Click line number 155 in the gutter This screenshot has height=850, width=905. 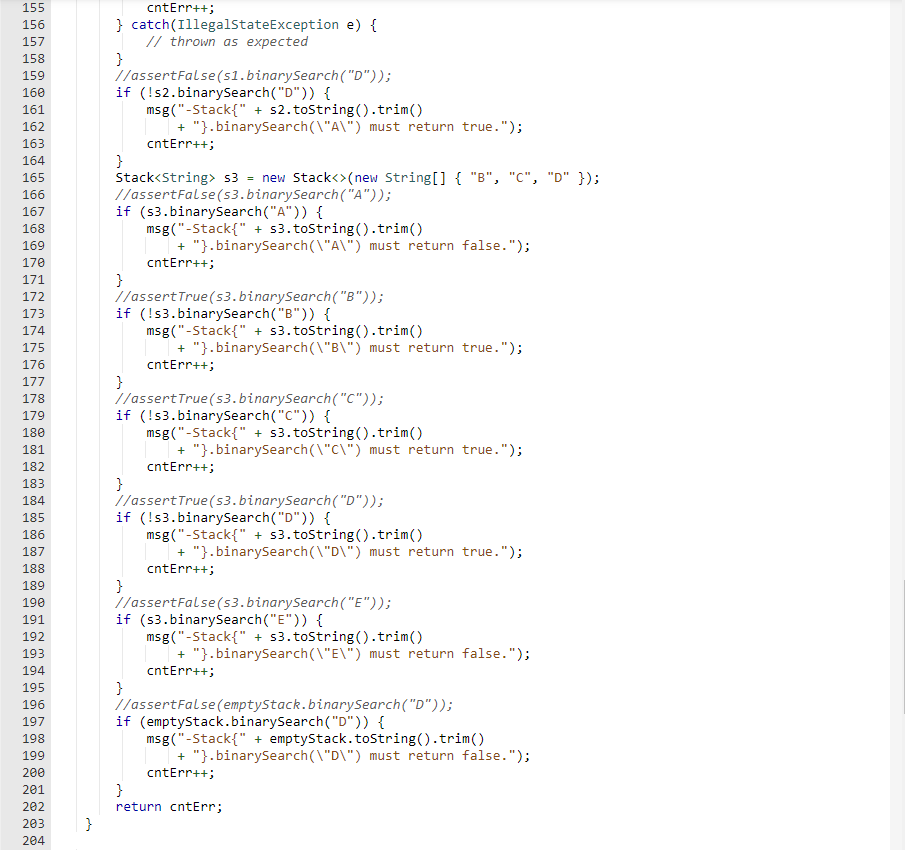(33, 7)
